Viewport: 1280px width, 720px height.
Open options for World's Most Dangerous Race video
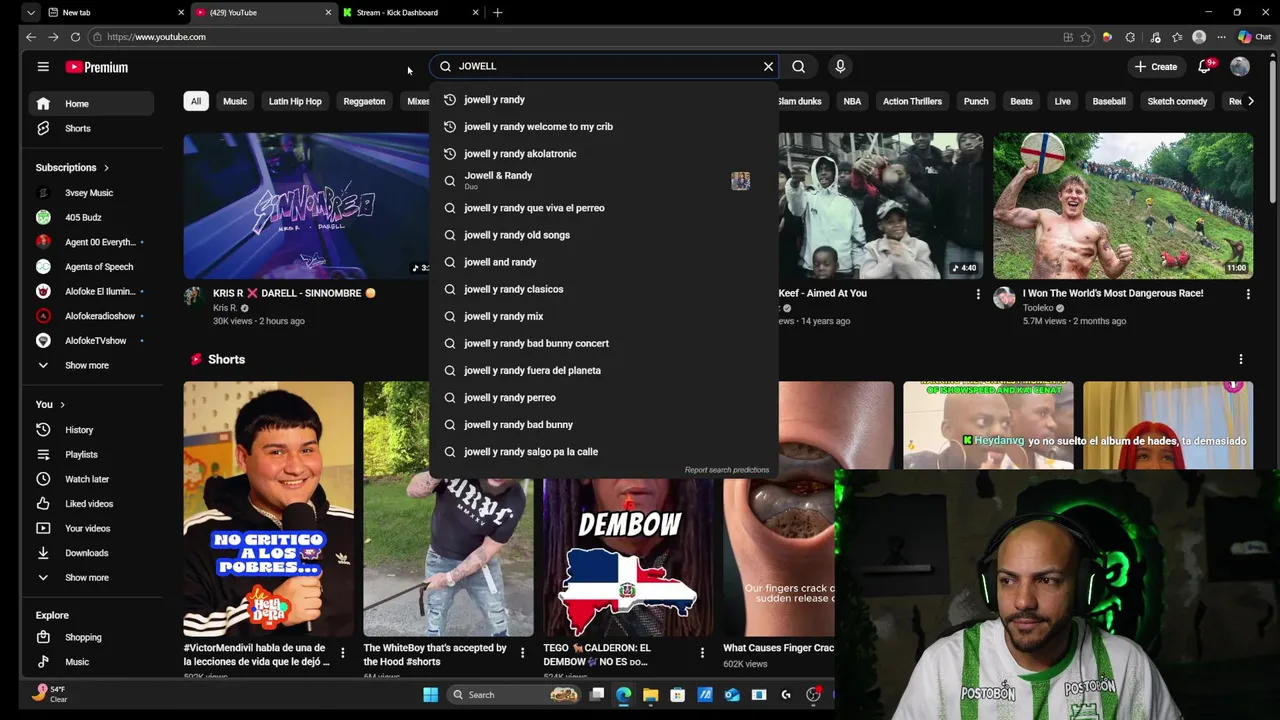coord(1248,294)
